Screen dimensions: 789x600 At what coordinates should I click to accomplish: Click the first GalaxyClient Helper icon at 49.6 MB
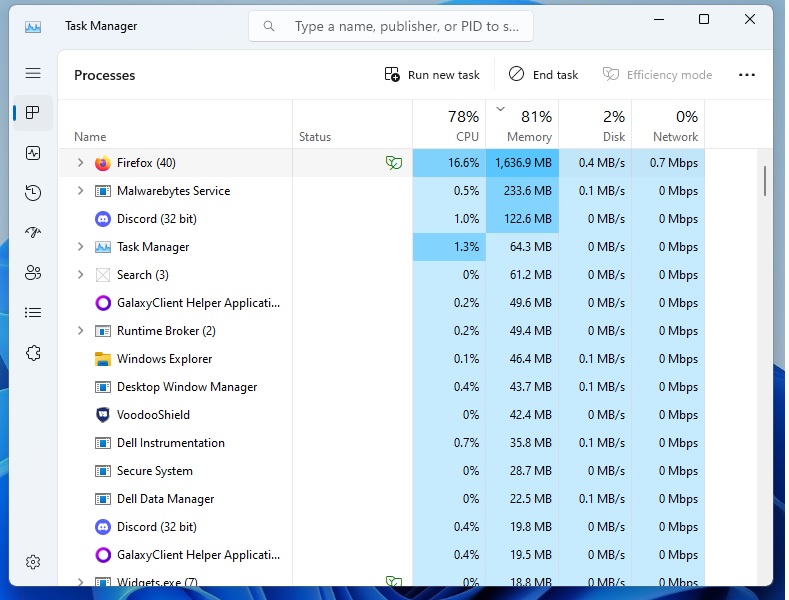point(103,303)
